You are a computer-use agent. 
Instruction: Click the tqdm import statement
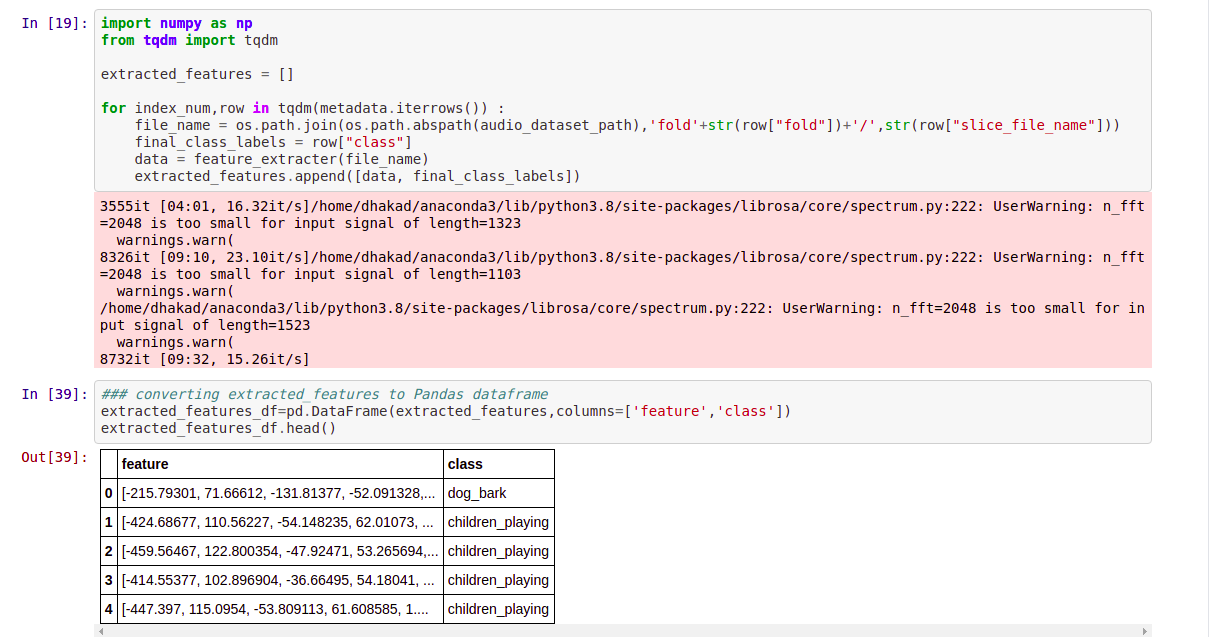coord(180,40)
